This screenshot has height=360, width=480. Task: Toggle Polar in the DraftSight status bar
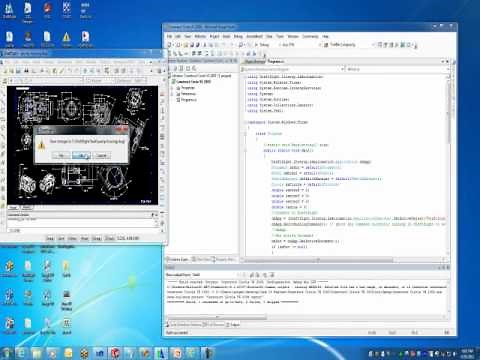[84, 238]
